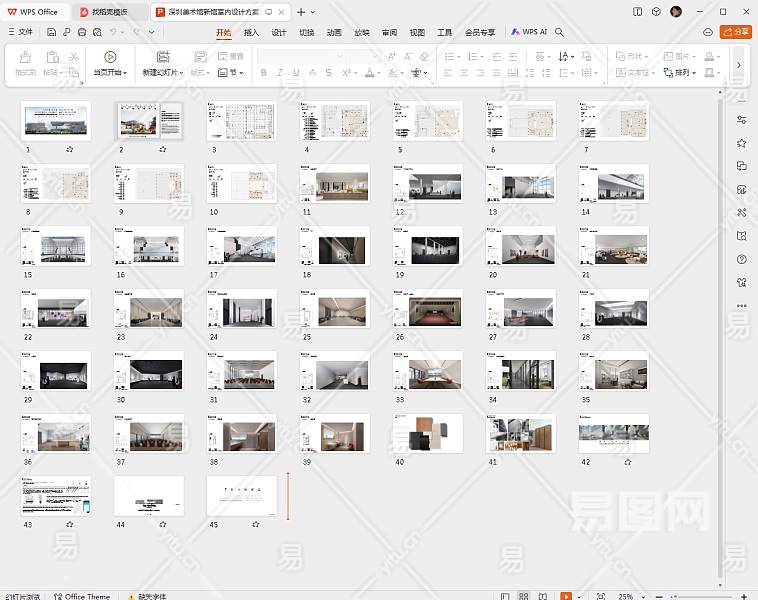Click the search magnifier icon in menu bar
This screenshot has height=600, width=758.
(560, 32)
